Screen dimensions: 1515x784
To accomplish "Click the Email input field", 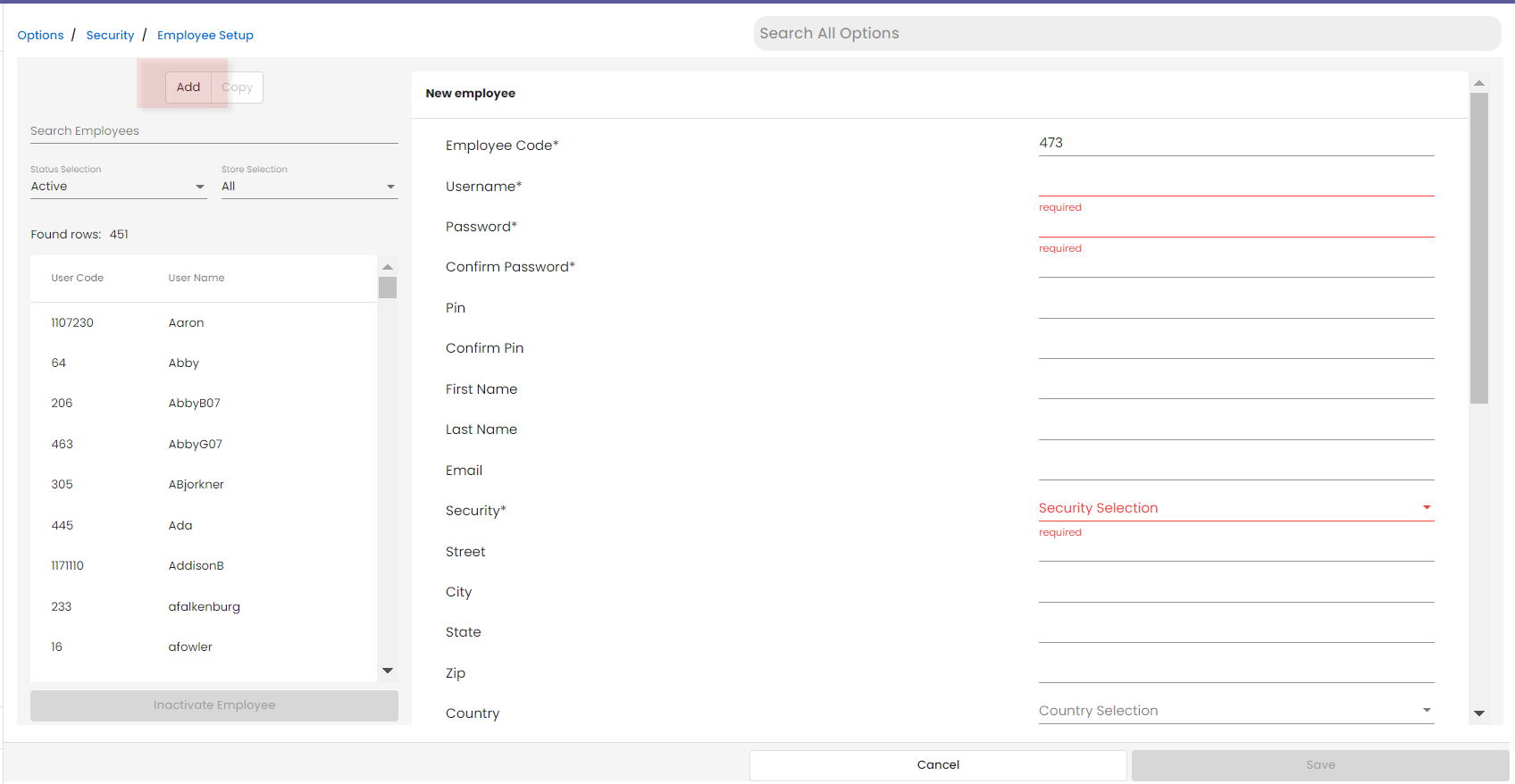I will coord(1236,468).
